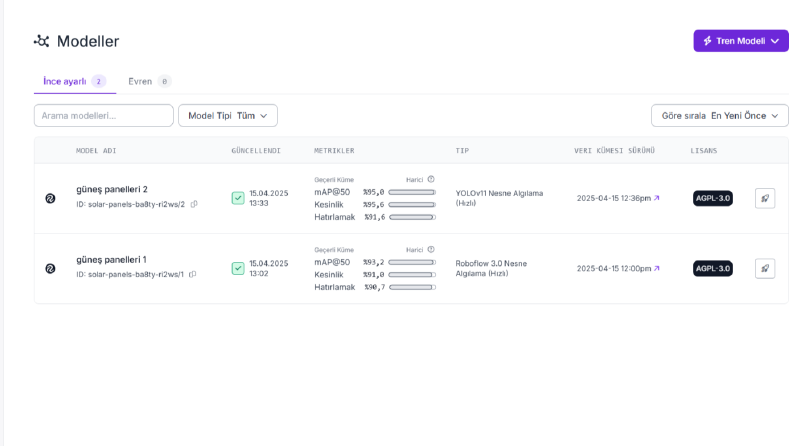Toggle the green checkbox dated 15.04.2025 13:02
The image size is (793, 446).
(x=238, y=269)
